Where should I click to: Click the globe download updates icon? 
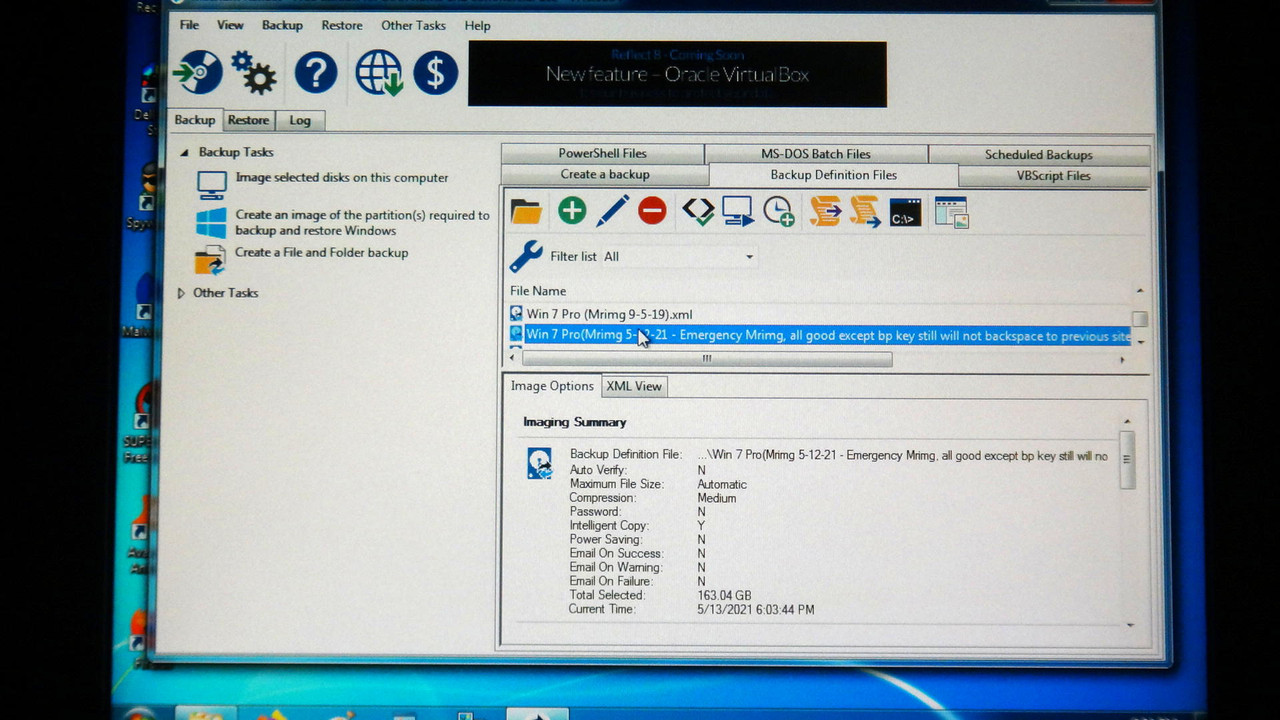[x=379, y=73]
